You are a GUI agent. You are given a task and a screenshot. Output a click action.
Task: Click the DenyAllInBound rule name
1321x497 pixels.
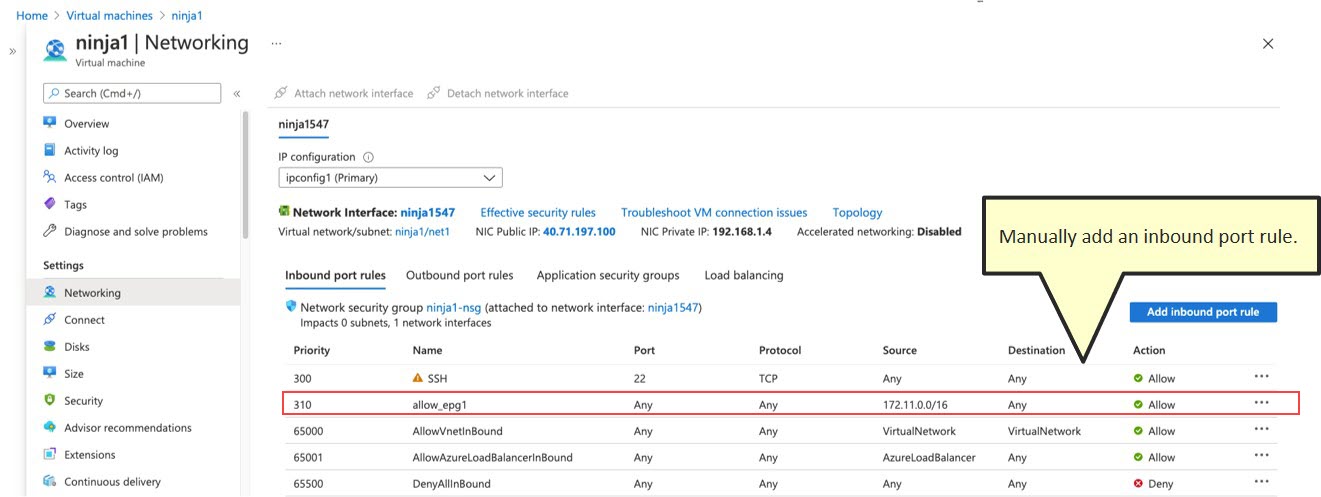[x=451, y=484]
